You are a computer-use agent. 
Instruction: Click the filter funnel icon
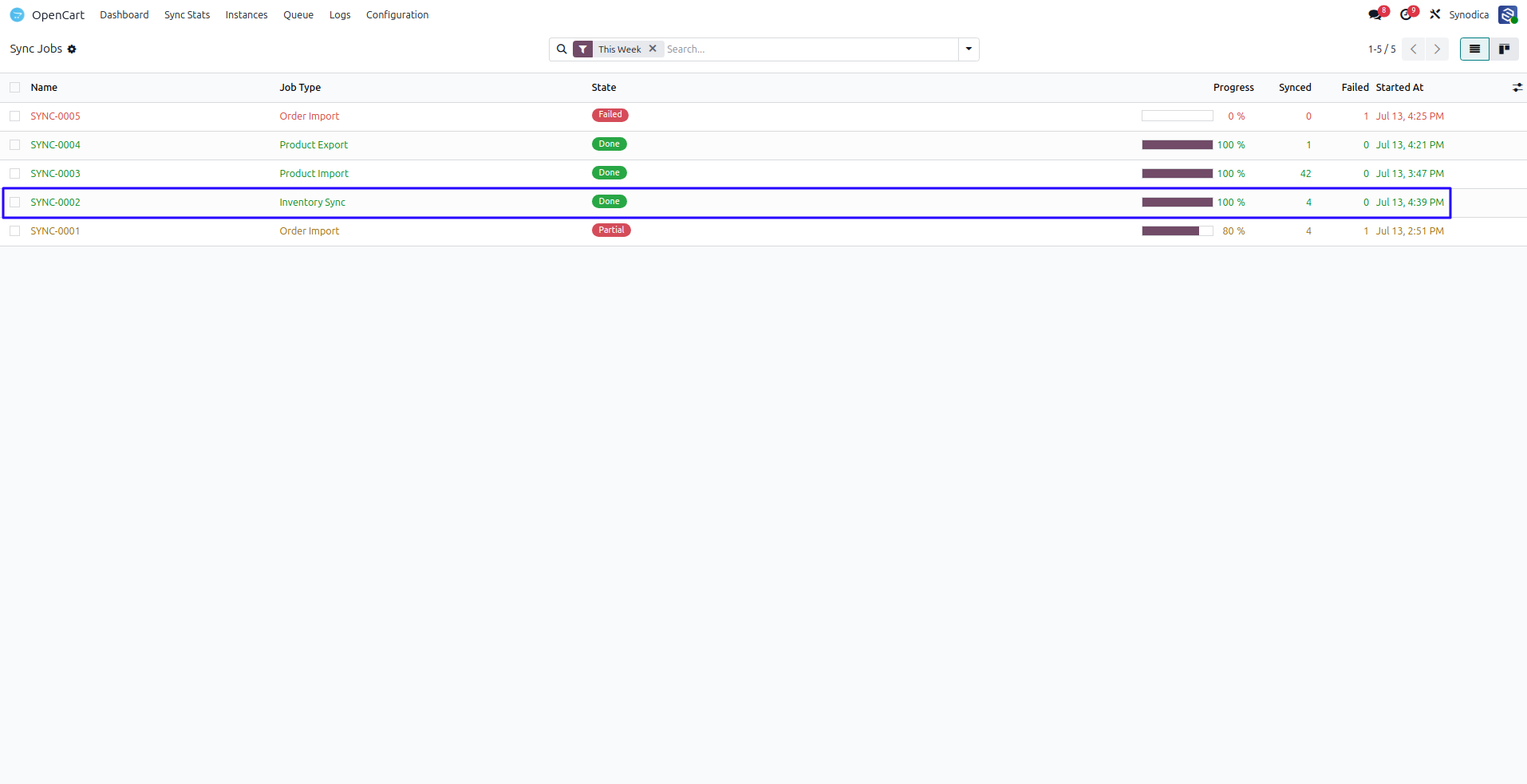[583, 49]
